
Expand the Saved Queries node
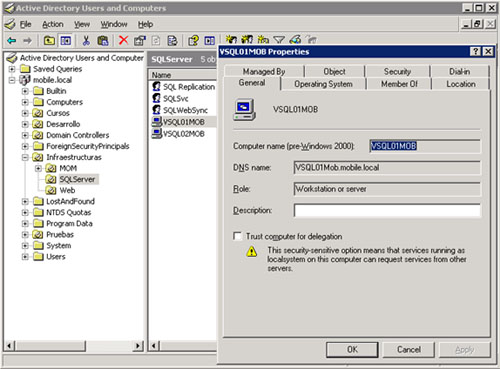12,69
